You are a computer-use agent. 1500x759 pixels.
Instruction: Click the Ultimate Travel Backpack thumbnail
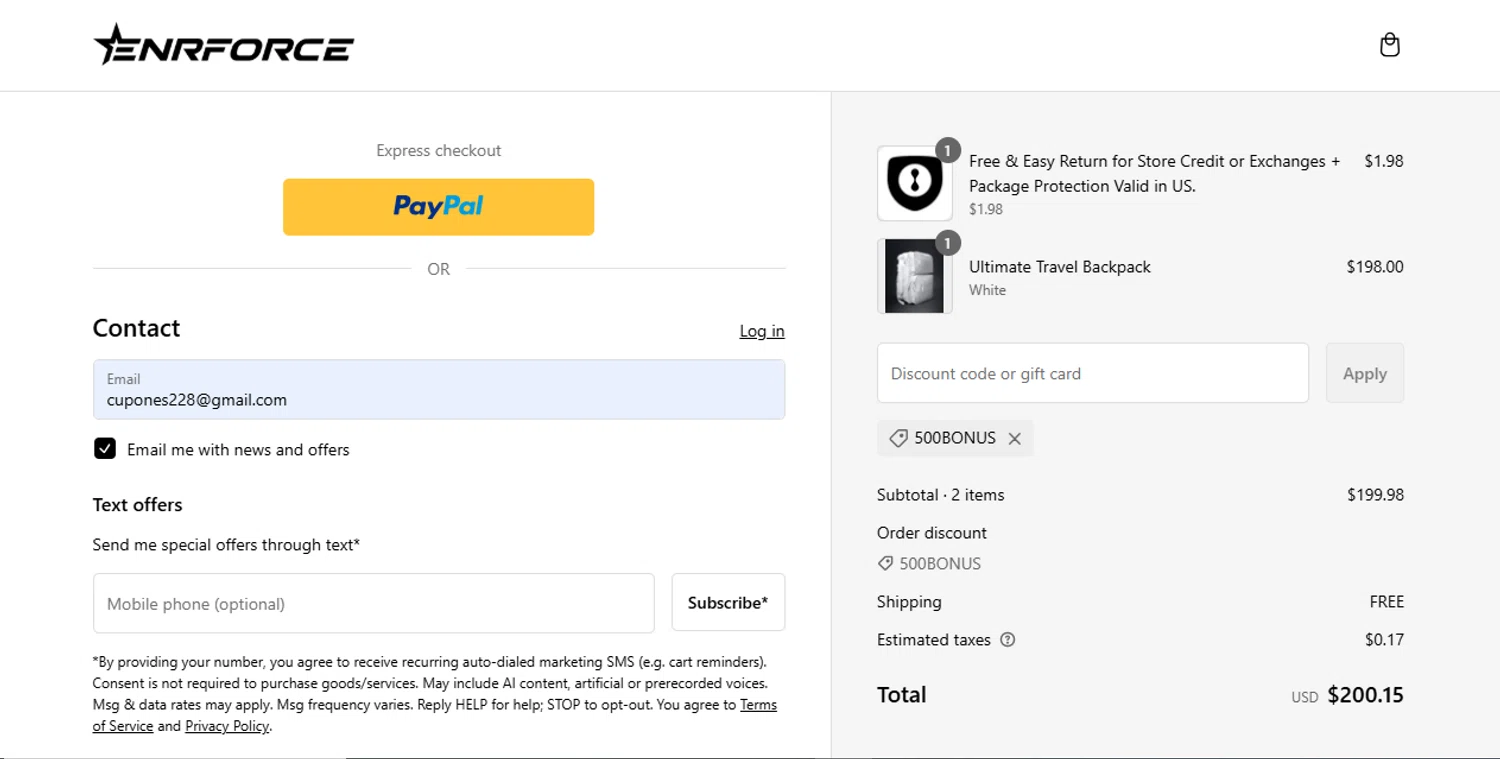click(915, 276)
